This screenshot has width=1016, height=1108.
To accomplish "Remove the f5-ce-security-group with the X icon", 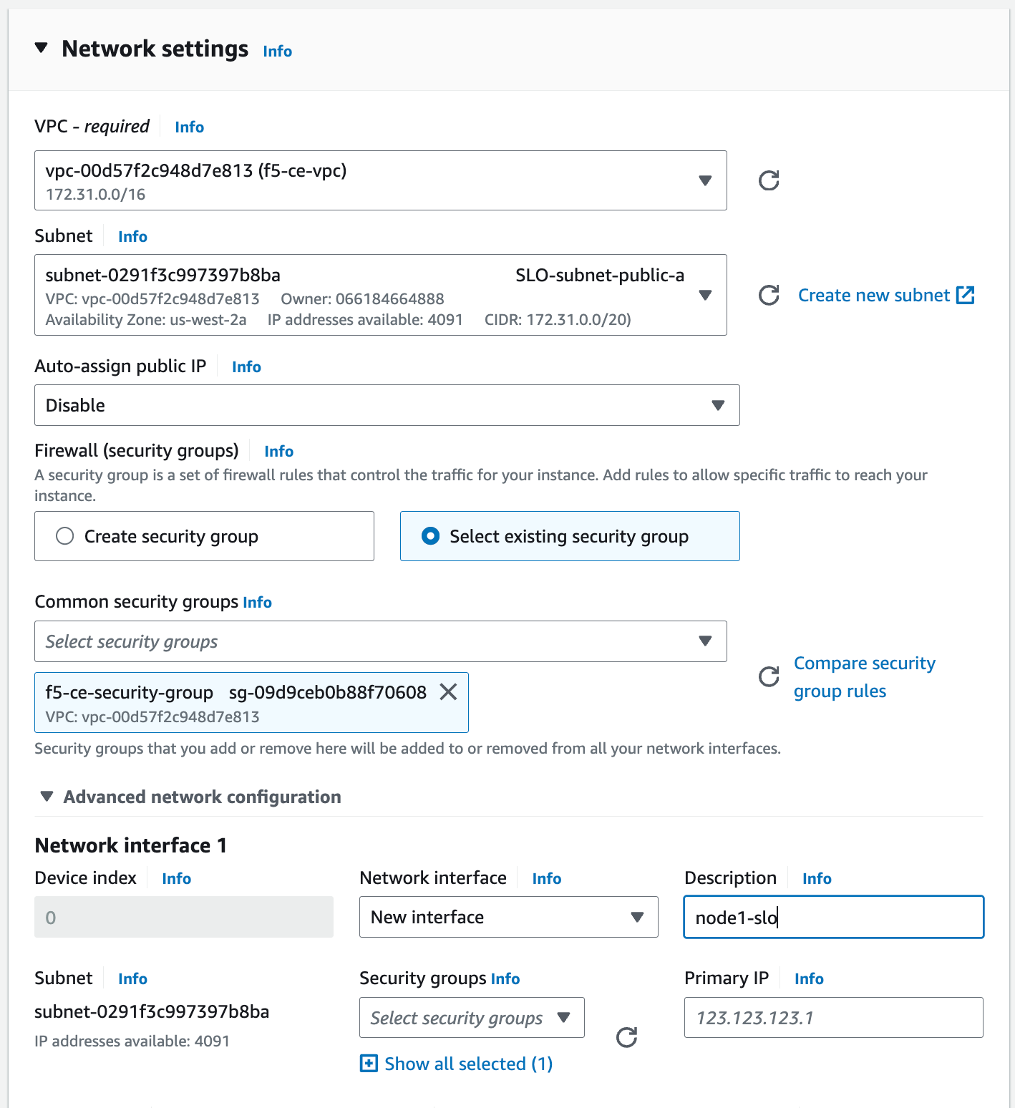I will (x=447, y=691).
